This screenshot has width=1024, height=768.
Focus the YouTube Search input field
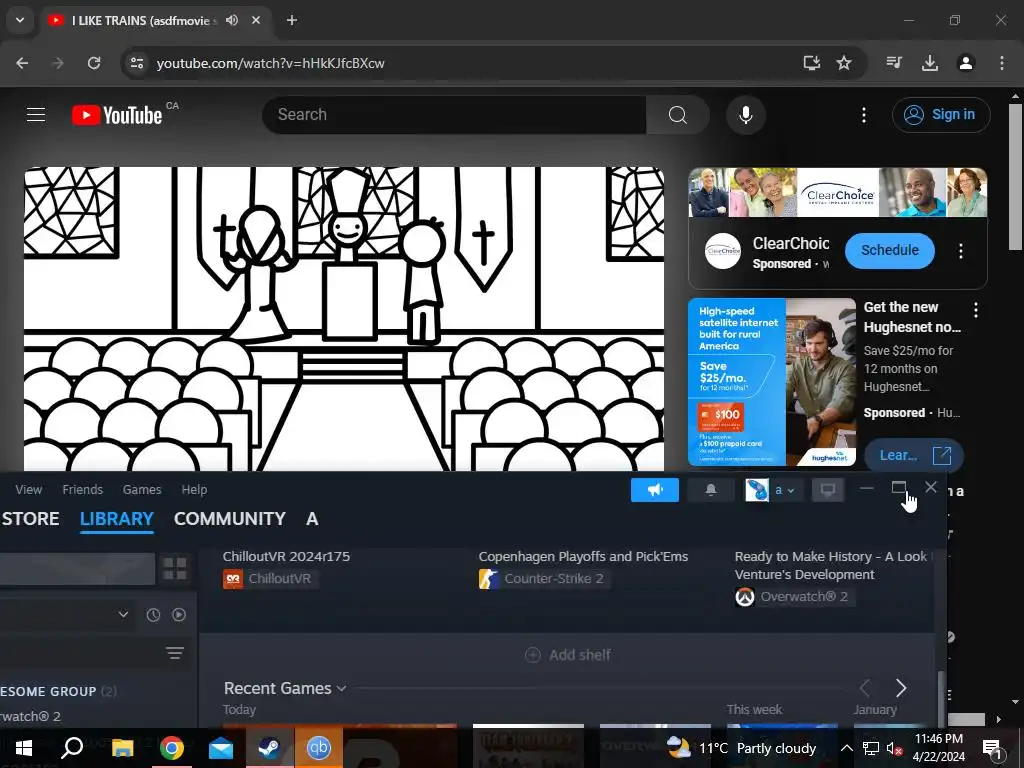click(455, 115)
